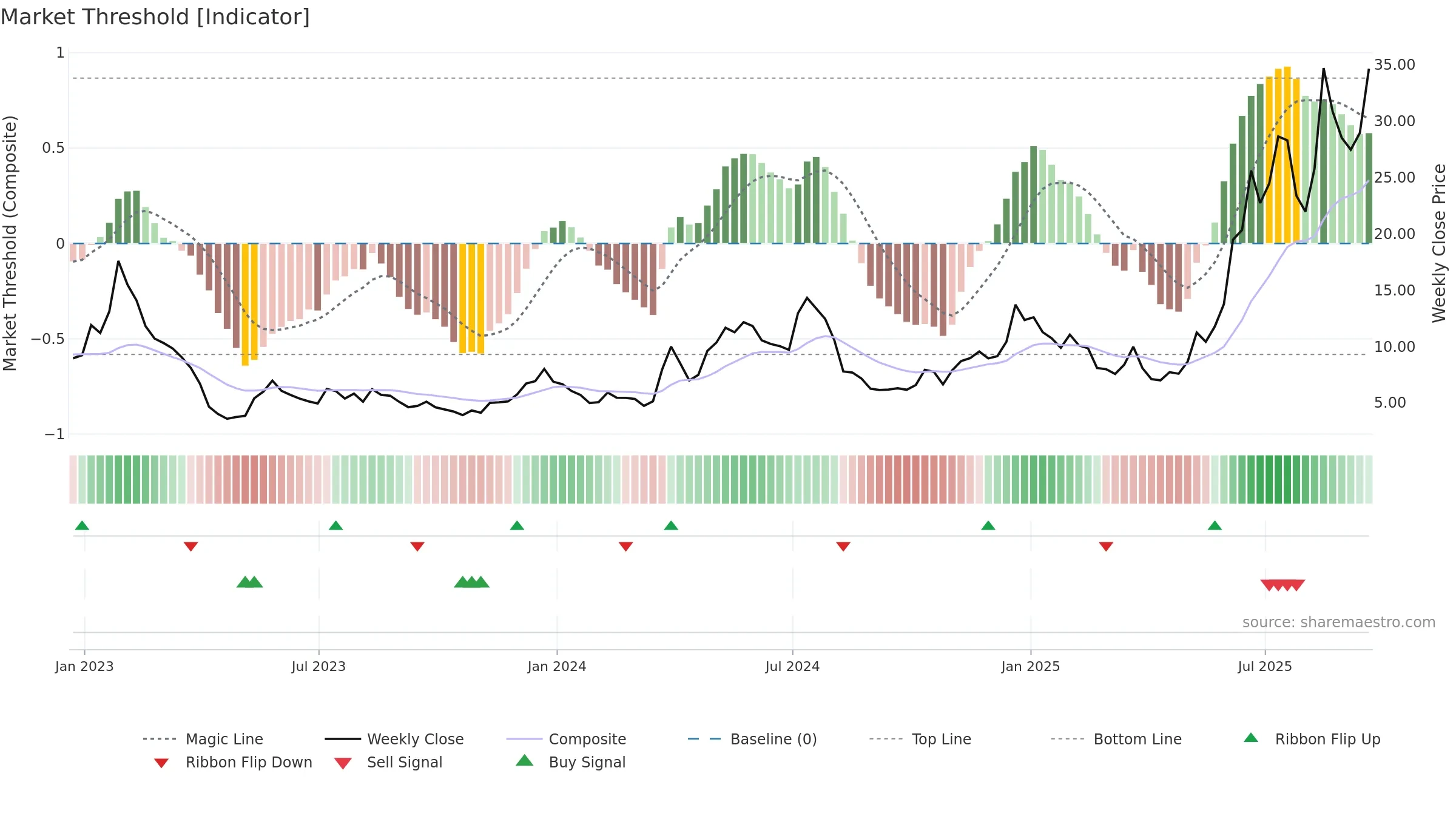
Task: Click the '35.00' right axis price label
Action: pyautogui.click(x=1395, y=65)
